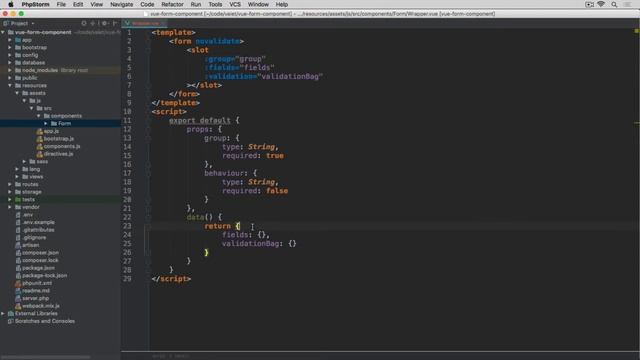The image size is (640, 360).
Task: Expand the config folder
Action: pos(10,55)
